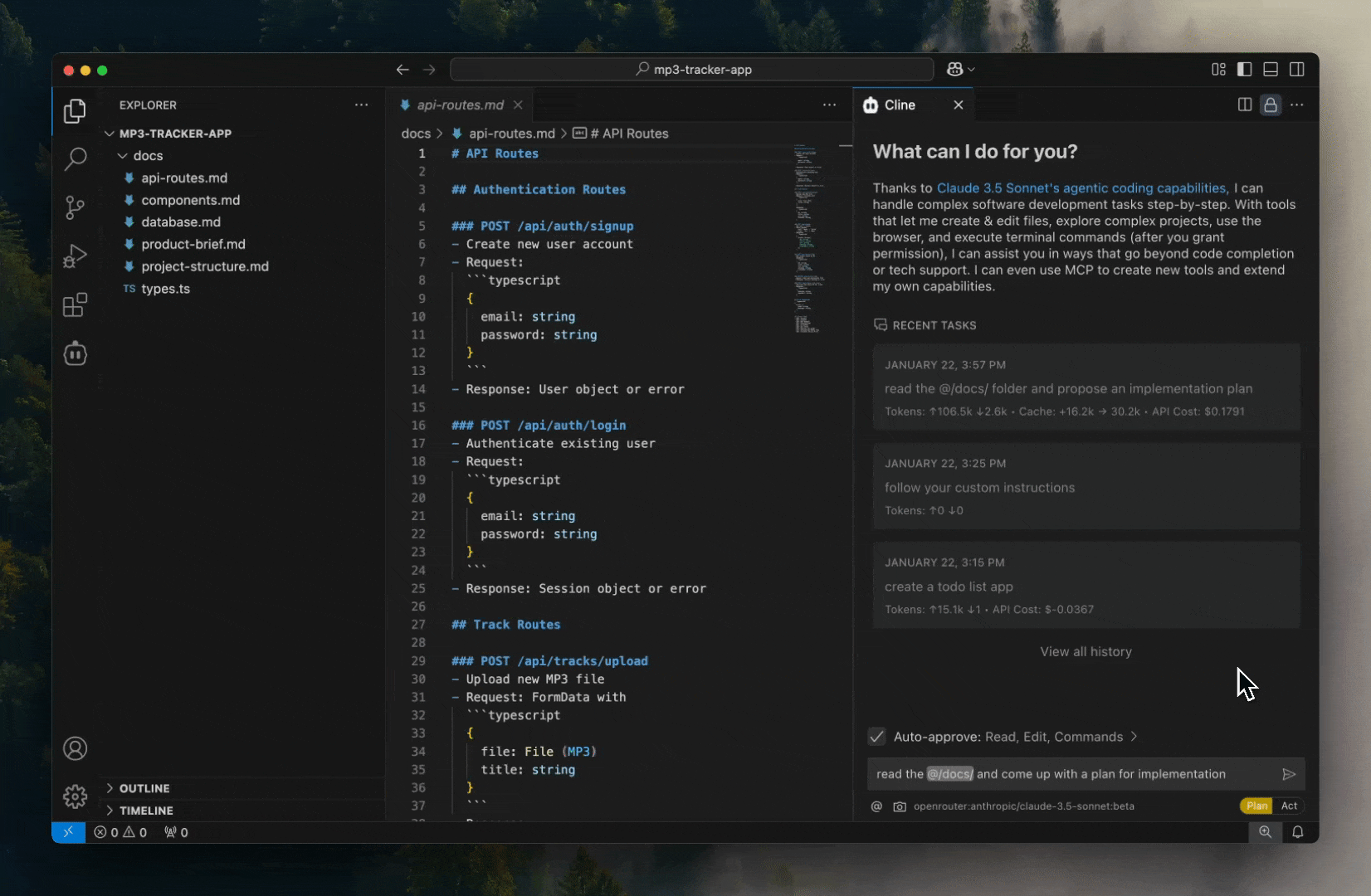Open Explorer more actions ellipsis

click(361, 105)
